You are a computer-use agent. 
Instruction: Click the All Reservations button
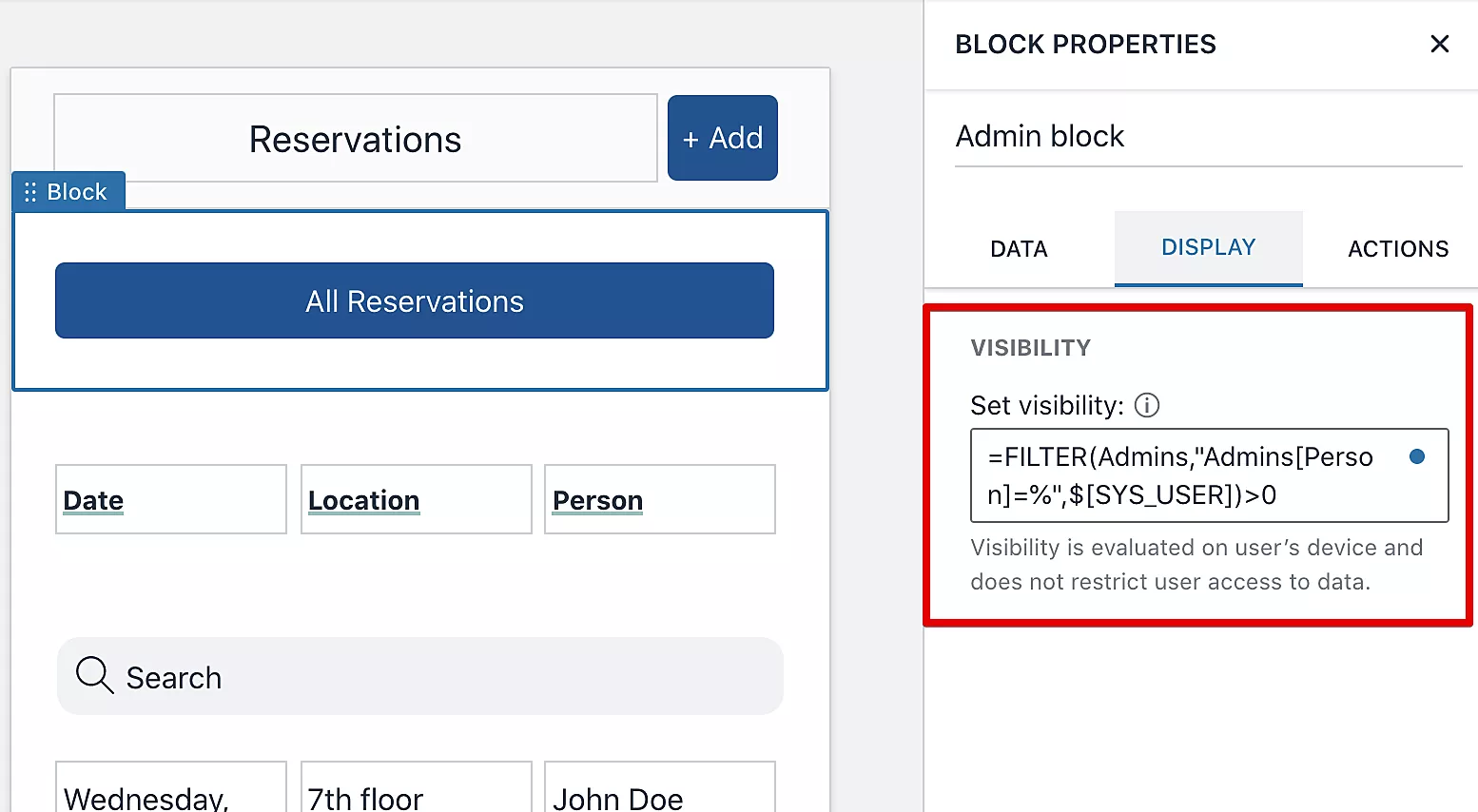point(415,300)
